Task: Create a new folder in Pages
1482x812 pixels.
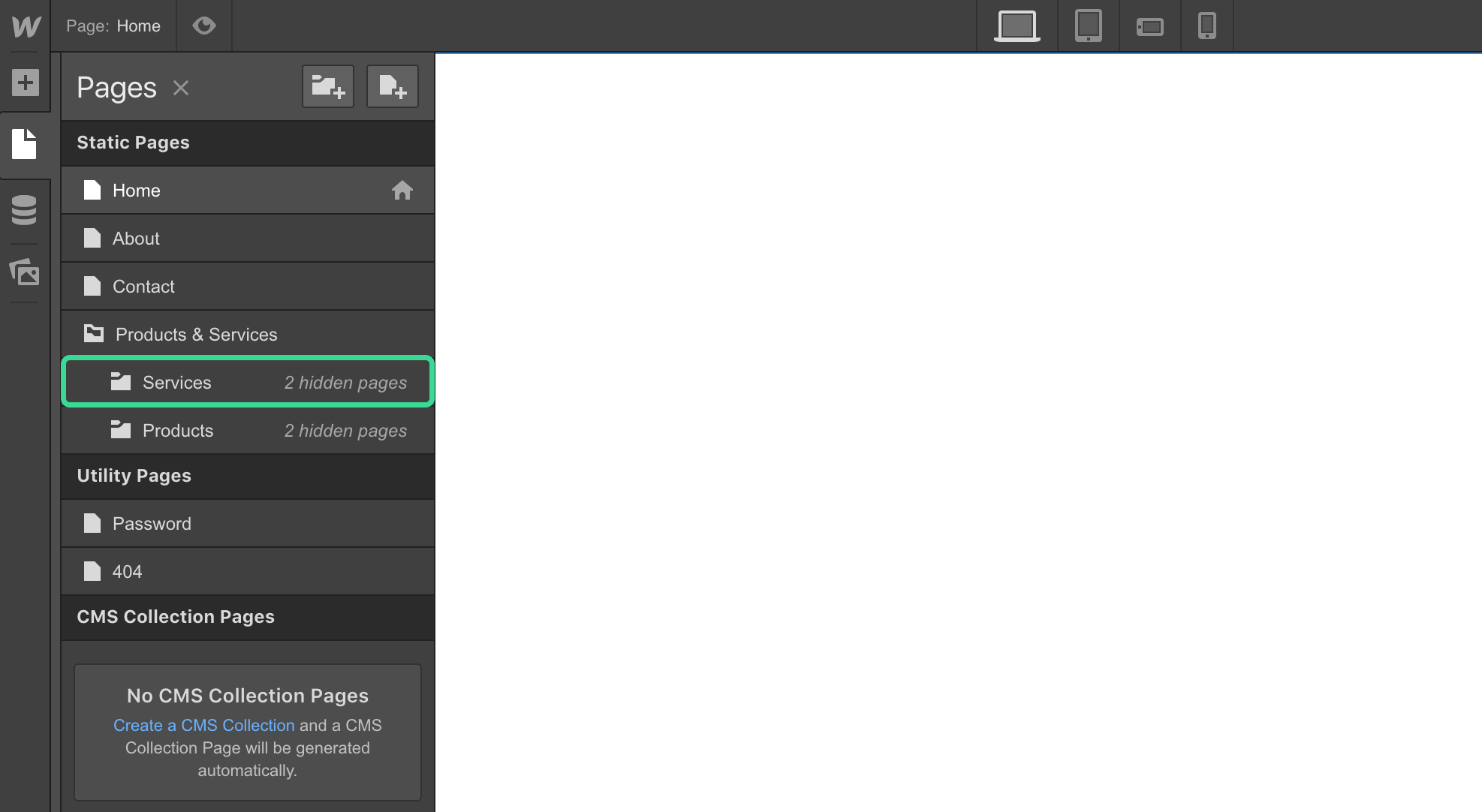Action: click(327, 86)
